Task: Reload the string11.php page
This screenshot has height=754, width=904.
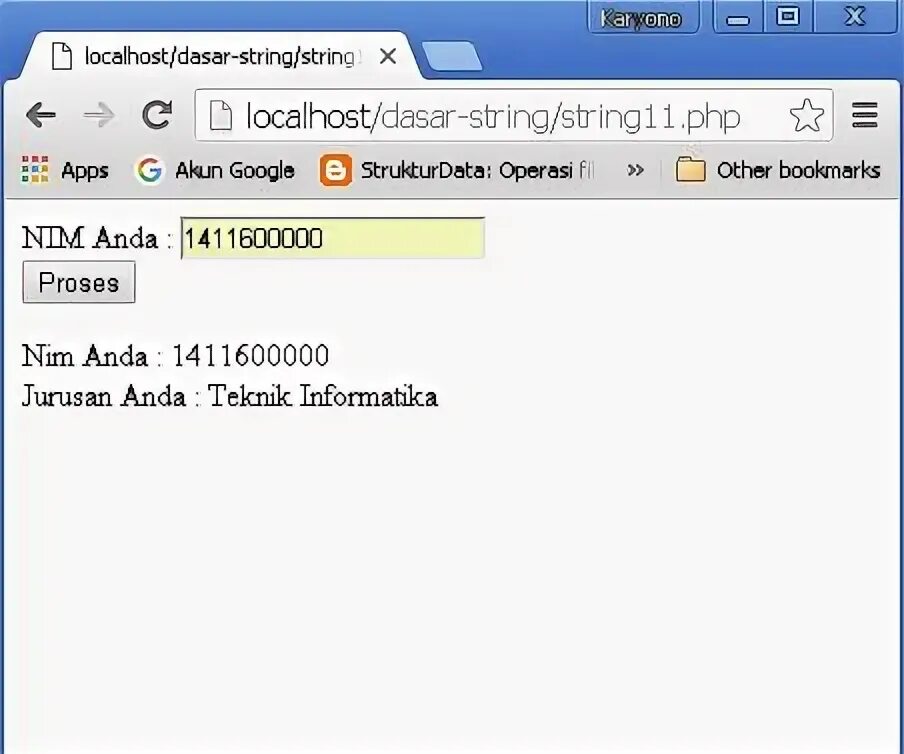Action: pyautogui.click(x=157, y=114)
